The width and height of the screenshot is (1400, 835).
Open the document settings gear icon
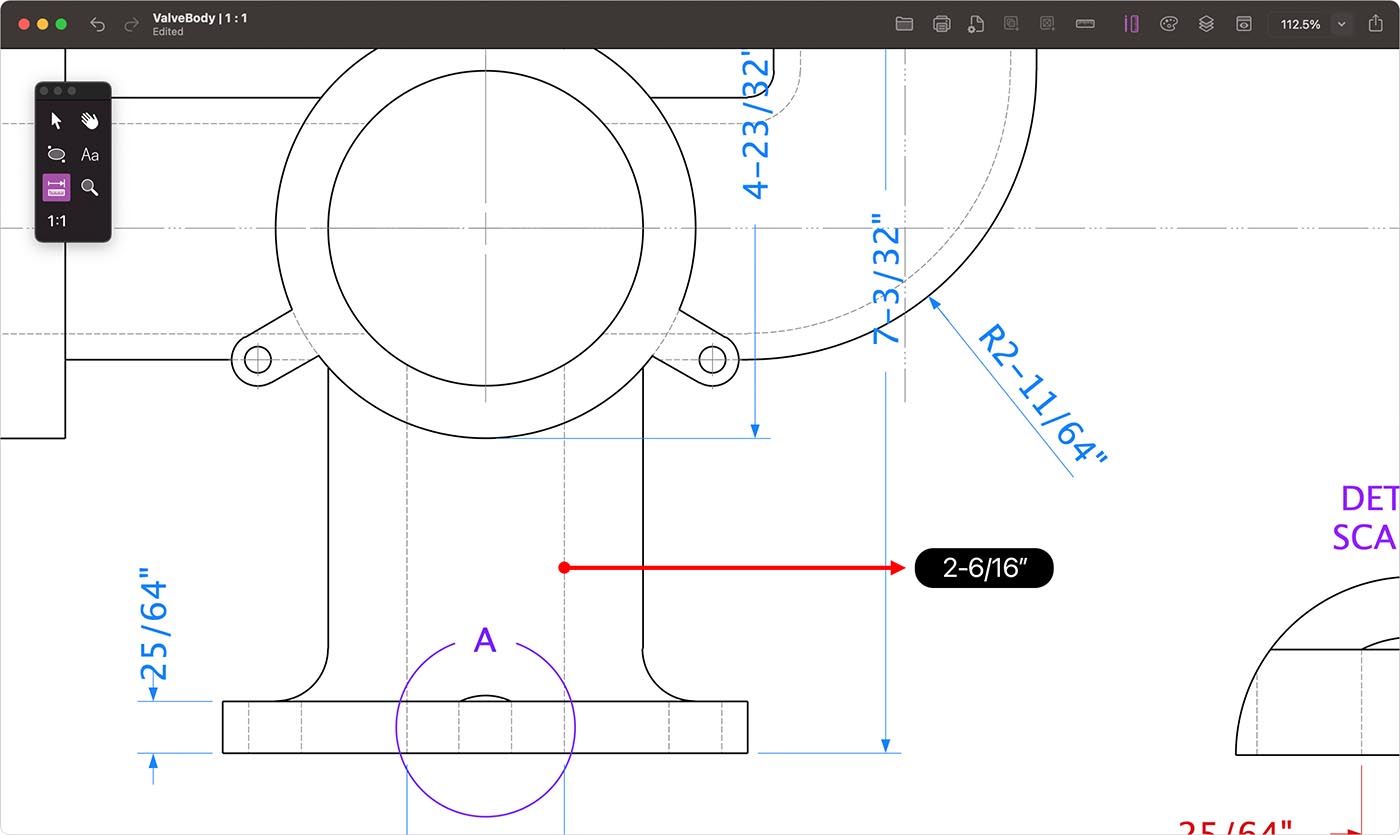coord(976,24)
